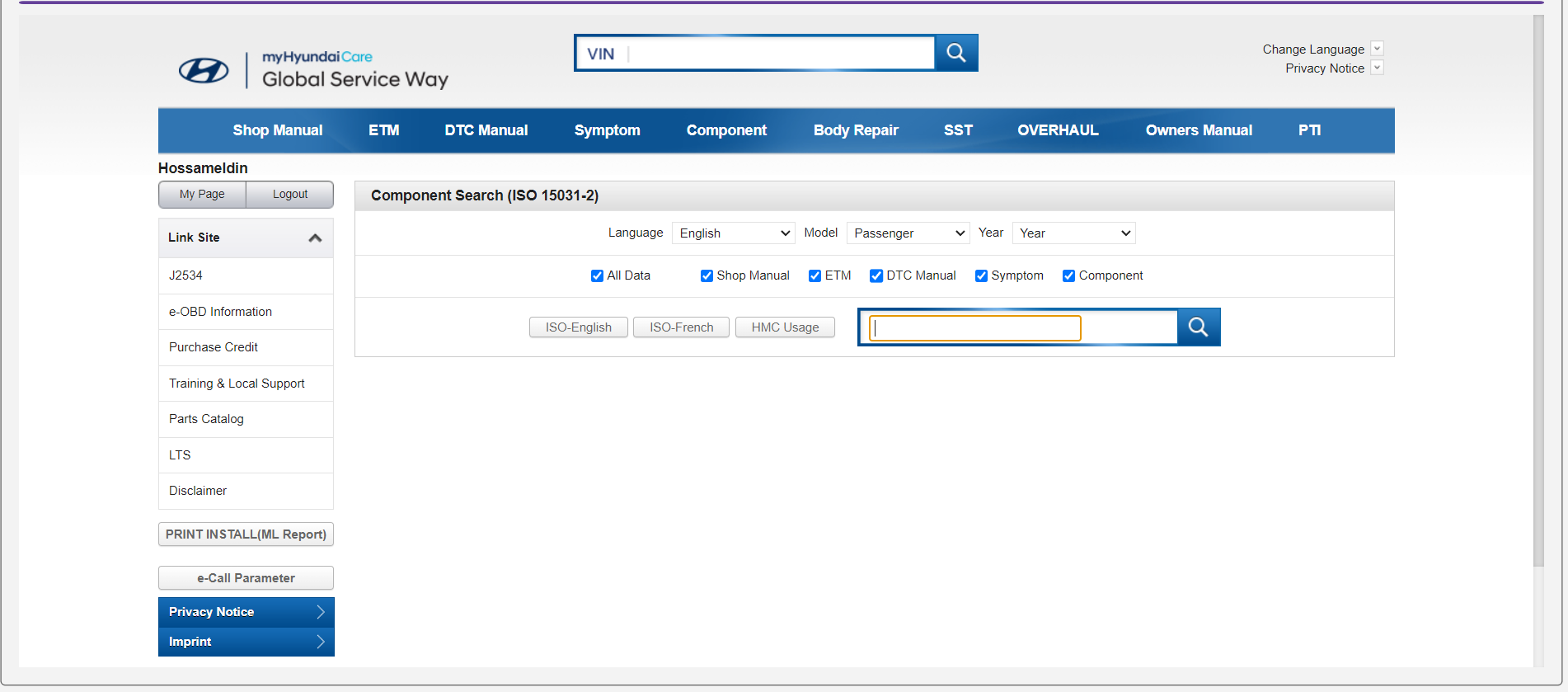Collapse the Link Site panel chevron
The width and height of the screenshot is (1568, 692).
pyautogui.click(x=315, y=238)
